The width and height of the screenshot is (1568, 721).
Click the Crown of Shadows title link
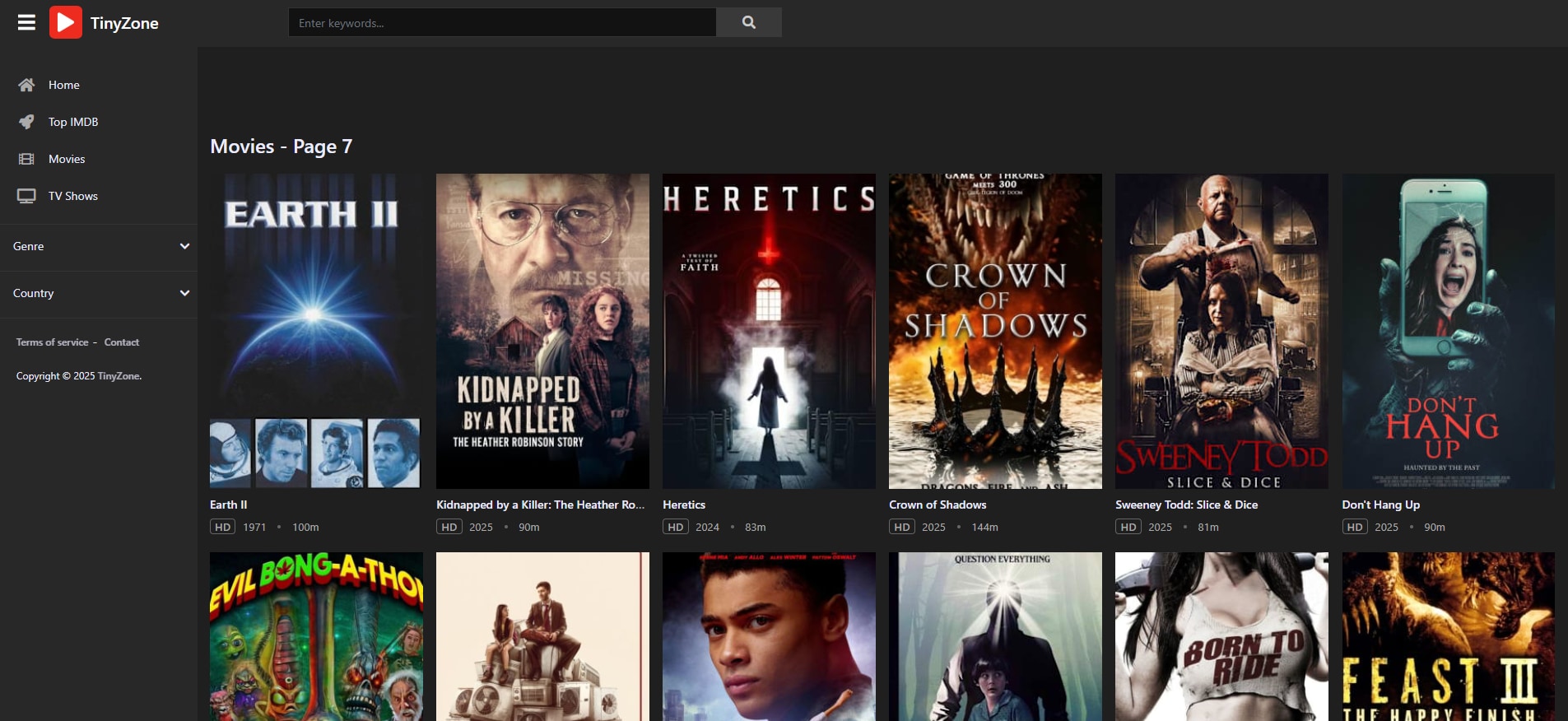tap(938, 505)
